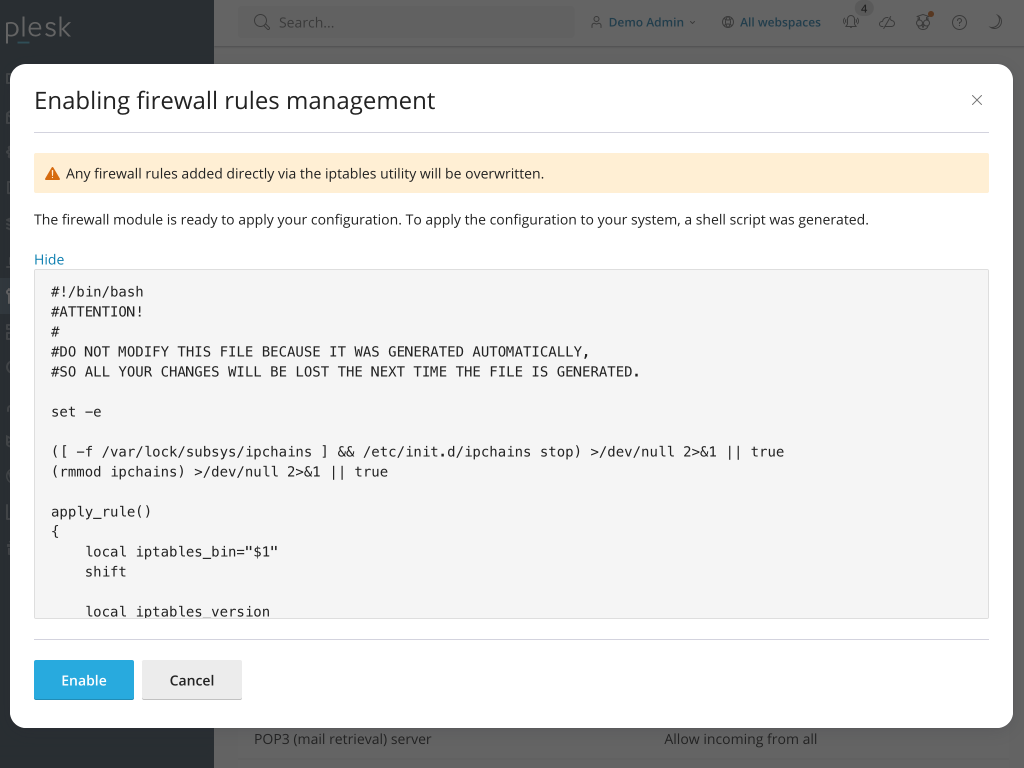Click the Plesk logo in the top-left corner
The image size is (1024, 768).
coord(40,29)
